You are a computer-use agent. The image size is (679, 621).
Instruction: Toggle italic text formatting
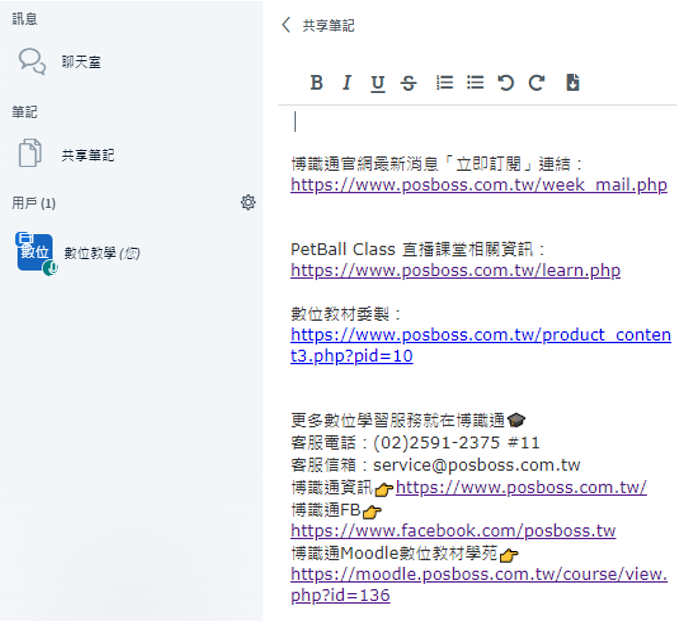click(x=346, y=83)
